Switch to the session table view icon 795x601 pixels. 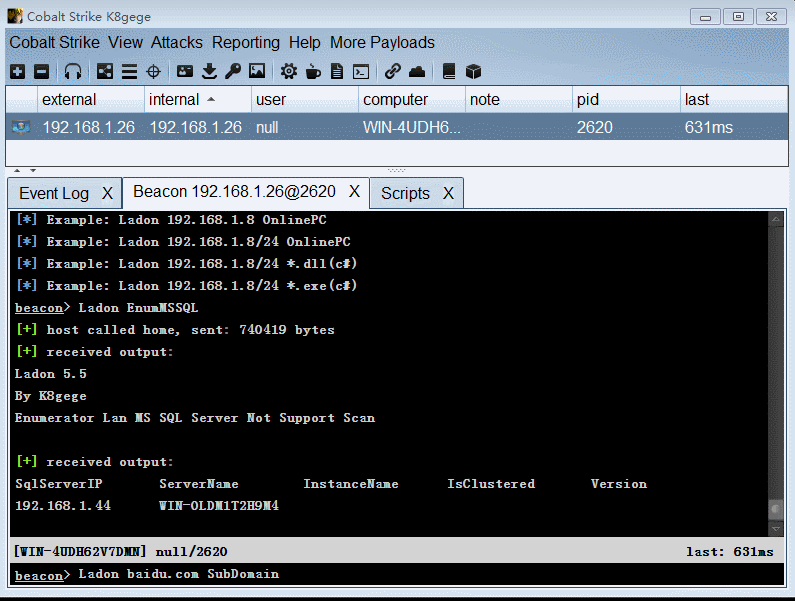click(129, 72)
